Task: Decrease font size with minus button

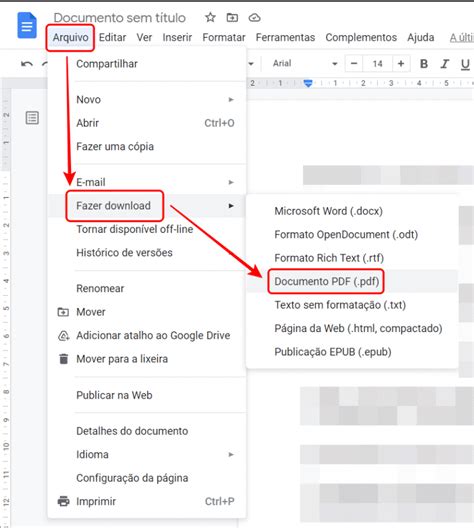Action: [x=354, y=63]
